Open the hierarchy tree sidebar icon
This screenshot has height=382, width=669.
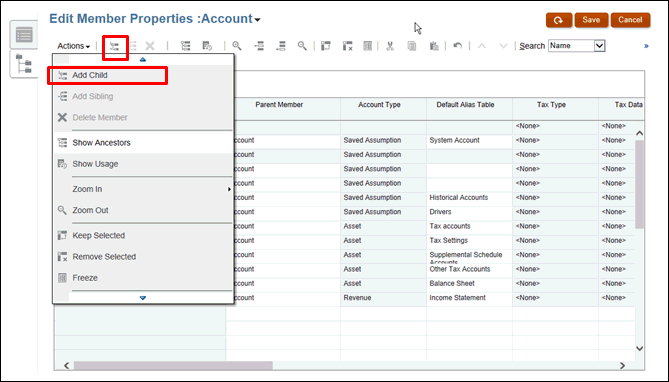point(24,64)
